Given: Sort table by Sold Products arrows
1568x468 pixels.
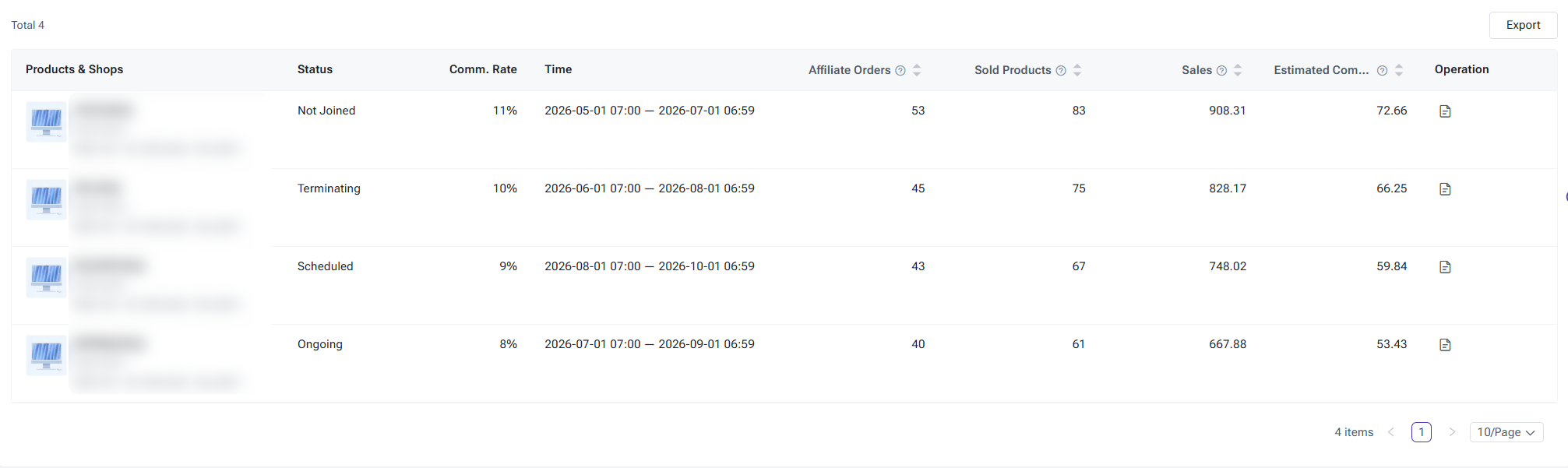Looking at the screenshot, I should coord(1077,70).
